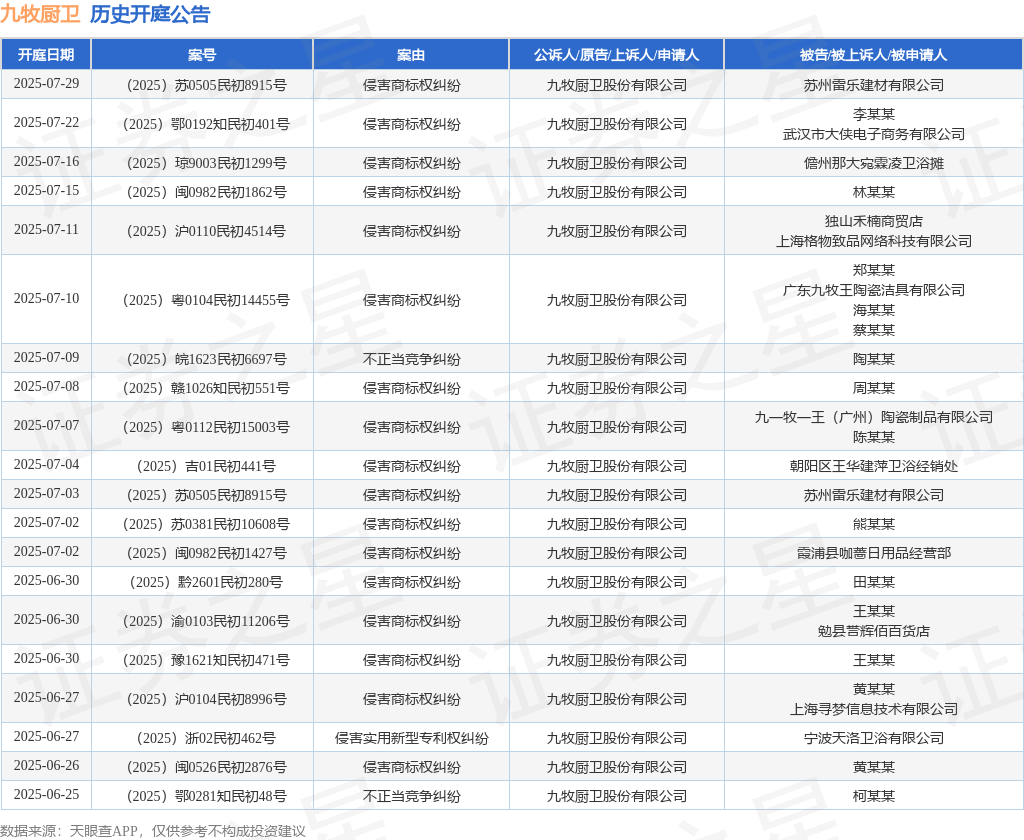Click the date 2025-06-26

click(x=46, y=766)
